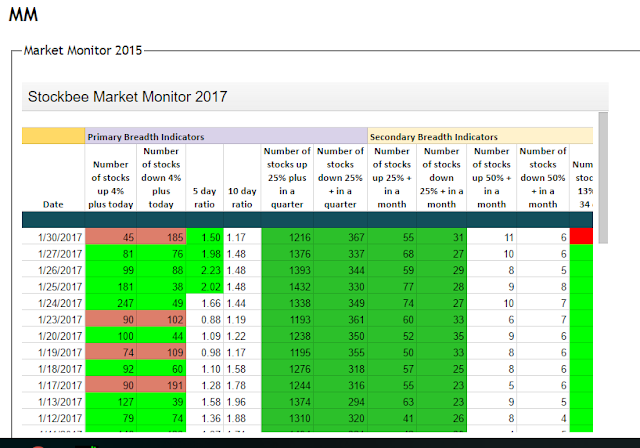The height and width of the screenshot is (448, 640).
Task: Click the vertical scrollbar thumb of the table
Action: pos(603,178)
